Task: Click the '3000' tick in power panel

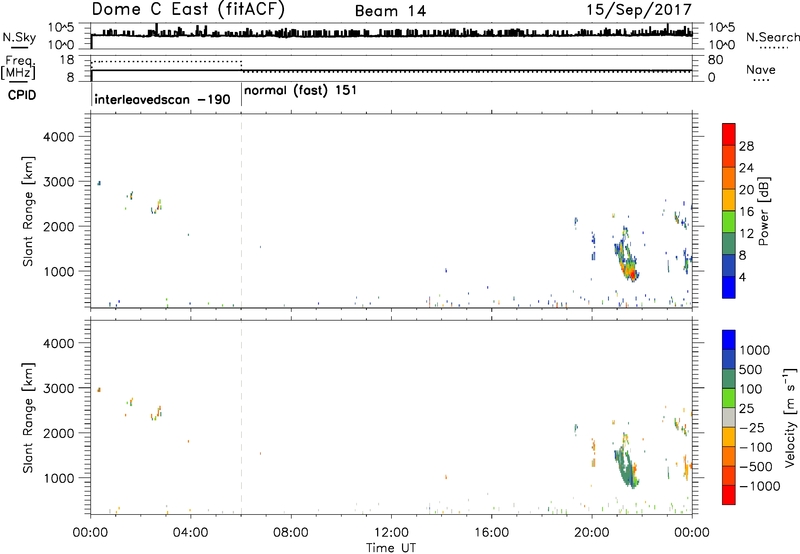Action: (x=59, y=182)
